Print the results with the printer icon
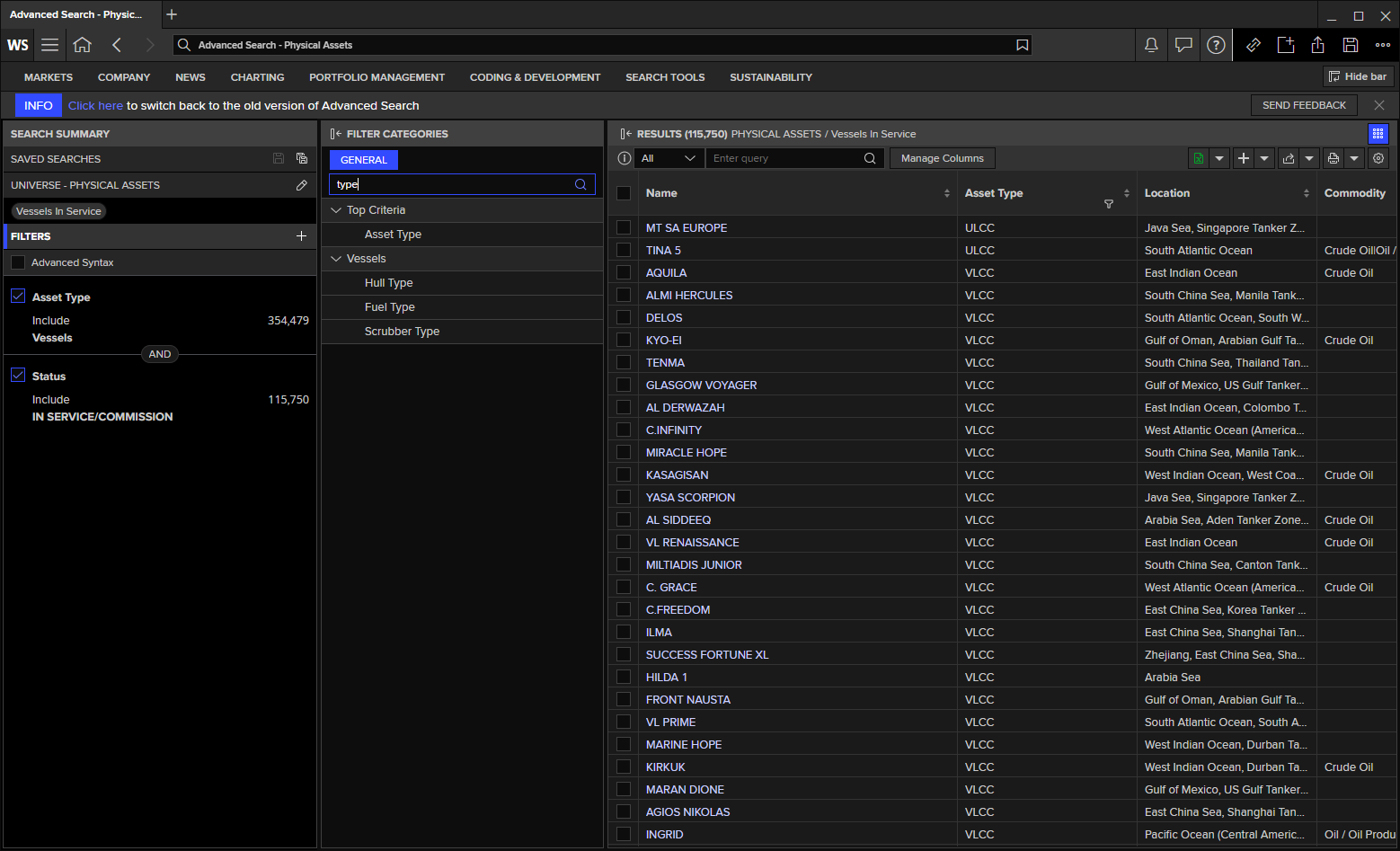Image resolution: width=1400 pixels, height=851 pixels. 1334,158
